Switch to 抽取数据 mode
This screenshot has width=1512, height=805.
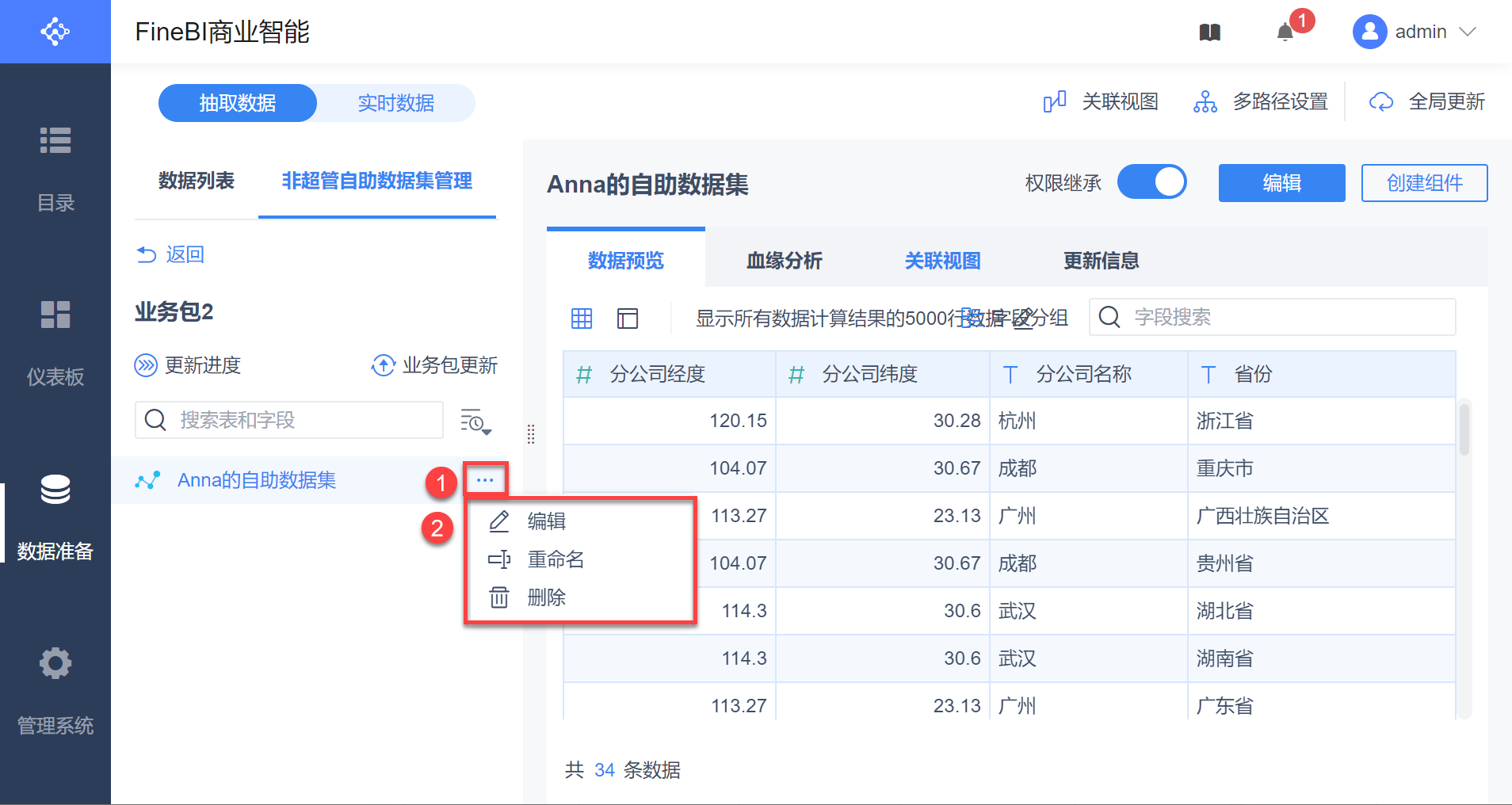tap(238, 103)
